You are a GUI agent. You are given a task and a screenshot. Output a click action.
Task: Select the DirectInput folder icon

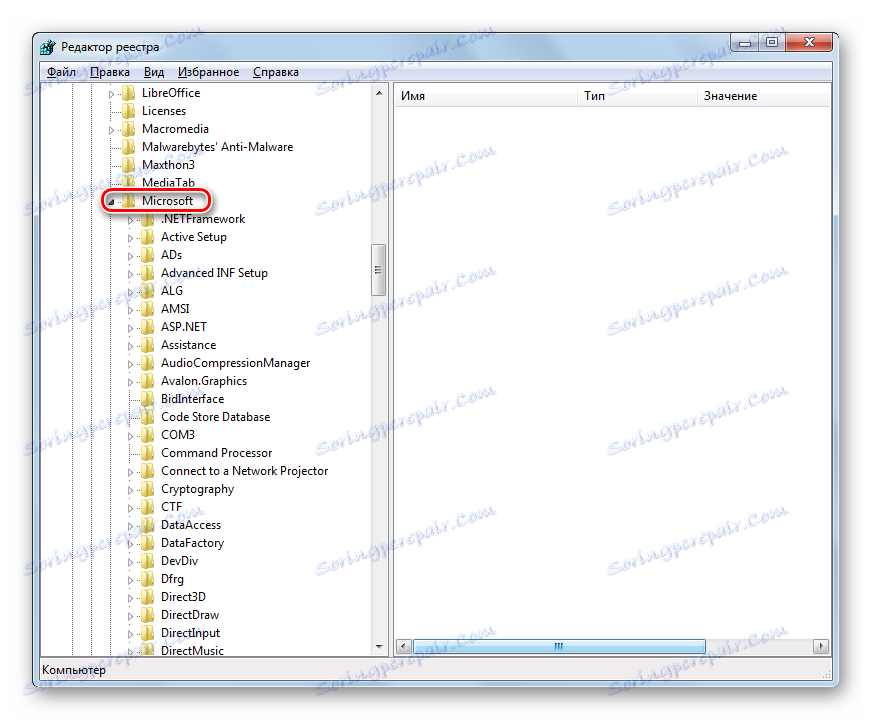147,633
